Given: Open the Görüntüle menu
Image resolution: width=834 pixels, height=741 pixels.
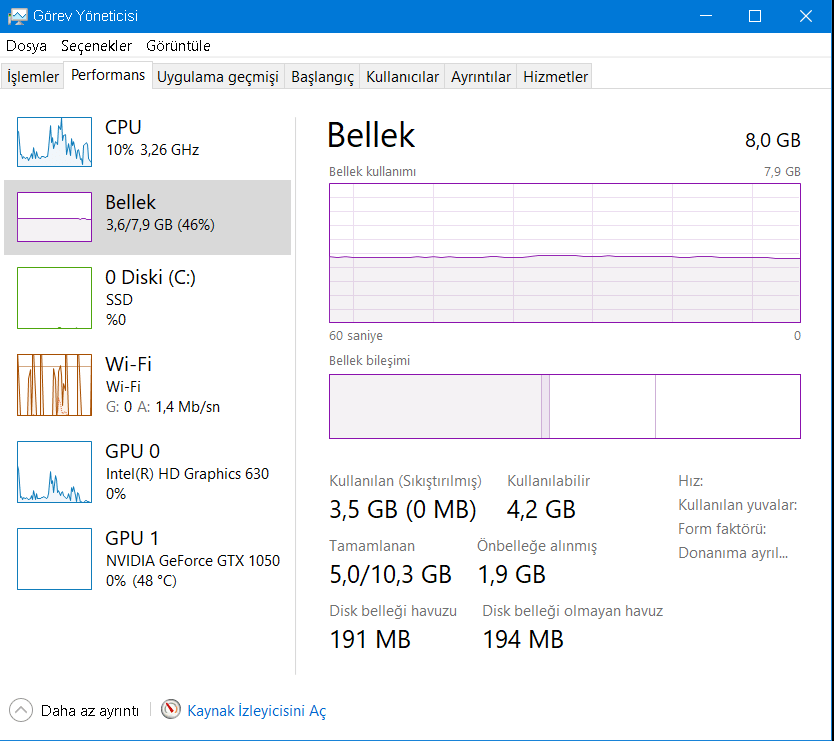Looking at the screenshot, I should 178,46.
